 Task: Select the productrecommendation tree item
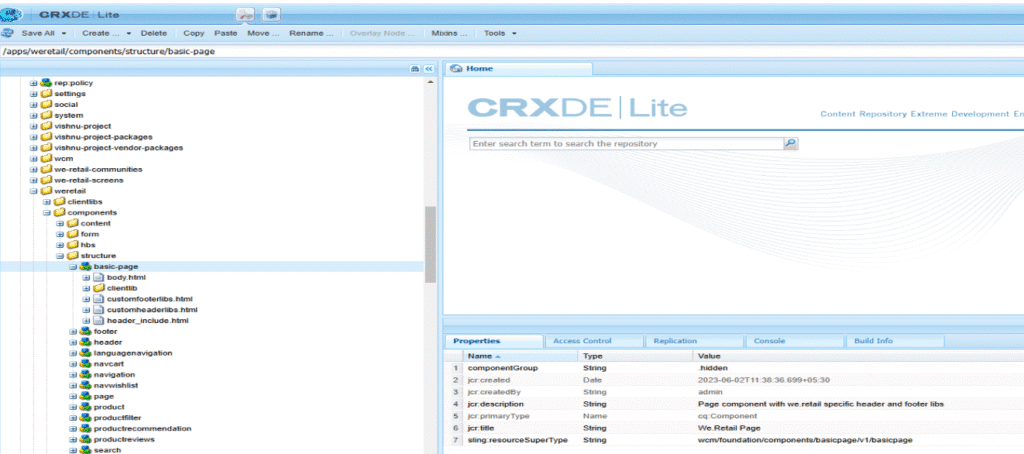(142, 429)
